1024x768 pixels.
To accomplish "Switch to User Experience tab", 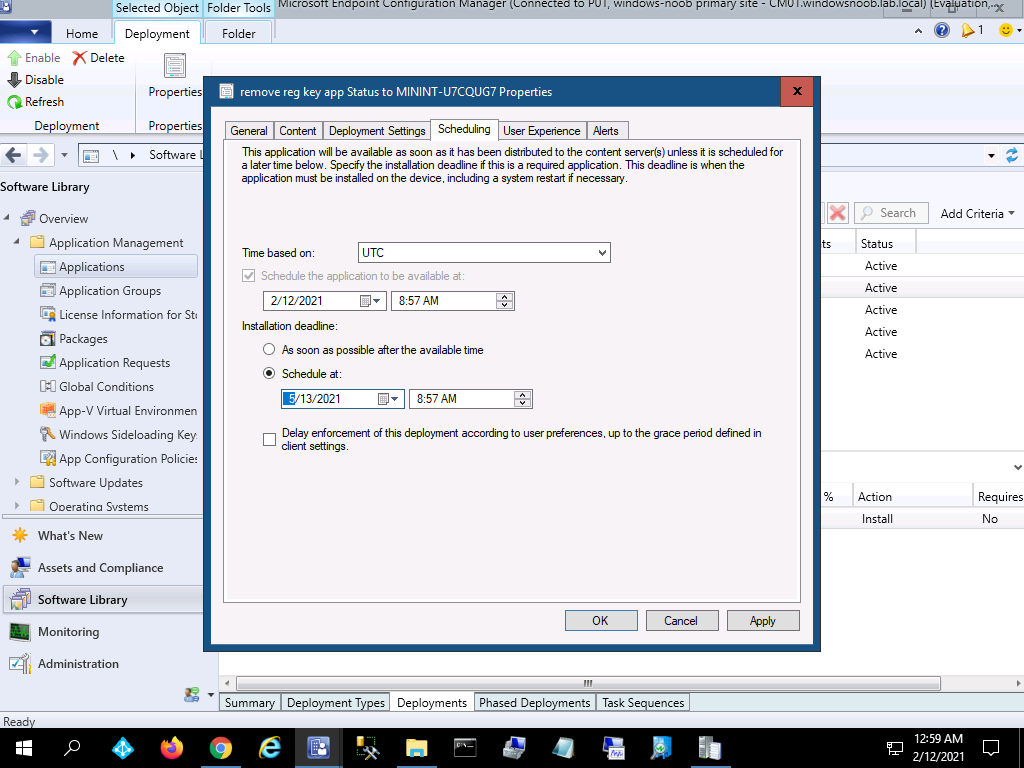I will click(541, 131).
